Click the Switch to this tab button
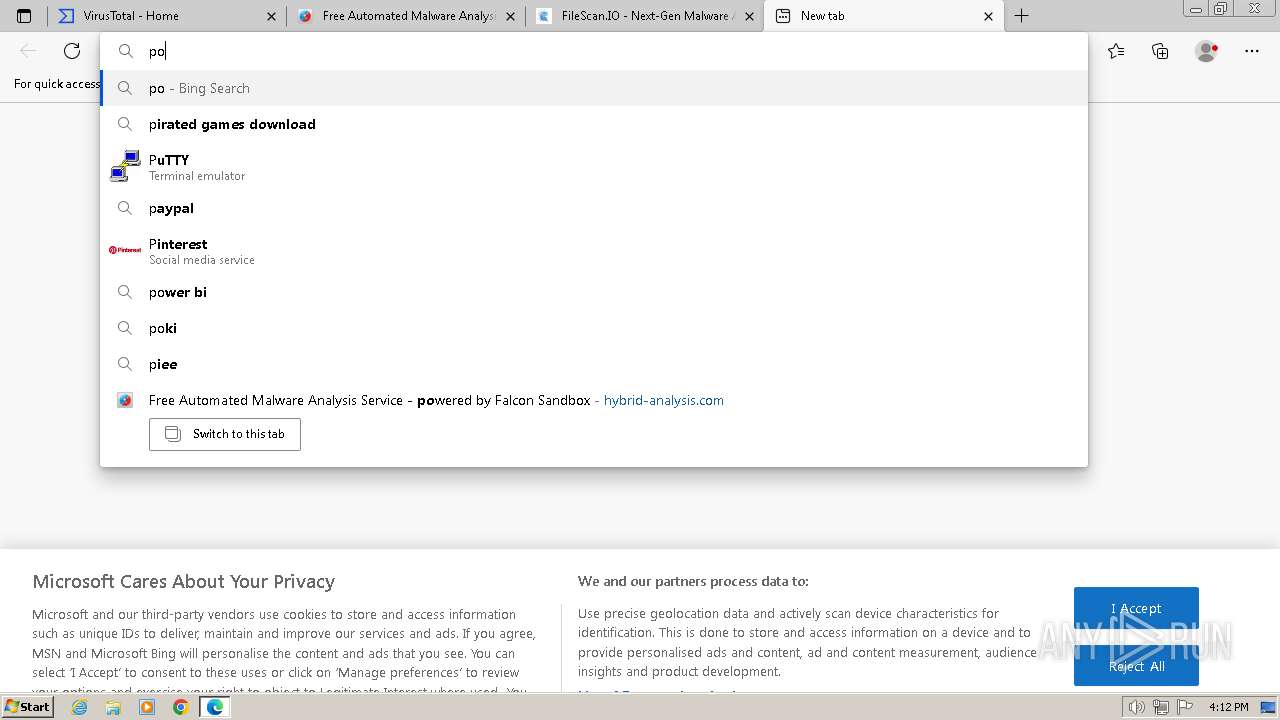 pos(225,434)
